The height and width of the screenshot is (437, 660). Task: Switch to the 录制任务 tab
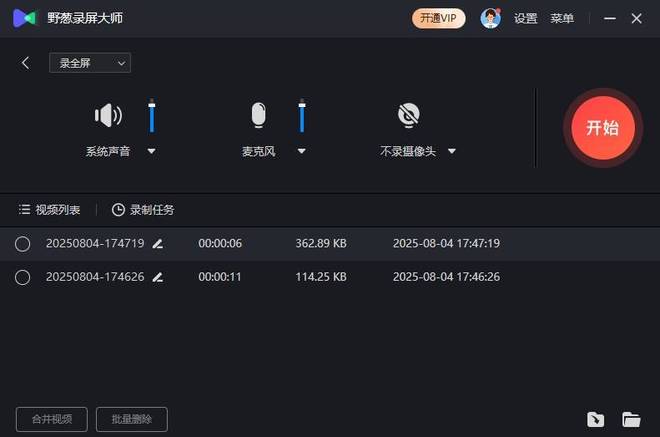point(143,210)
